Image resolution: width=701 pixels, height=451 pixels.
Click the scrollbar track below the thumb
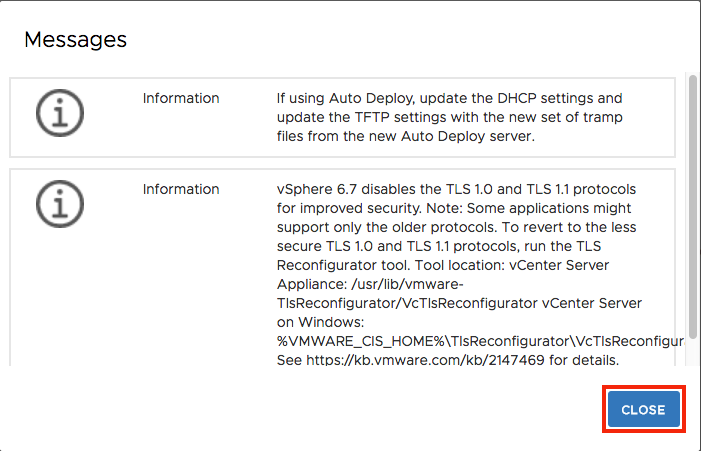click(693, 353)
